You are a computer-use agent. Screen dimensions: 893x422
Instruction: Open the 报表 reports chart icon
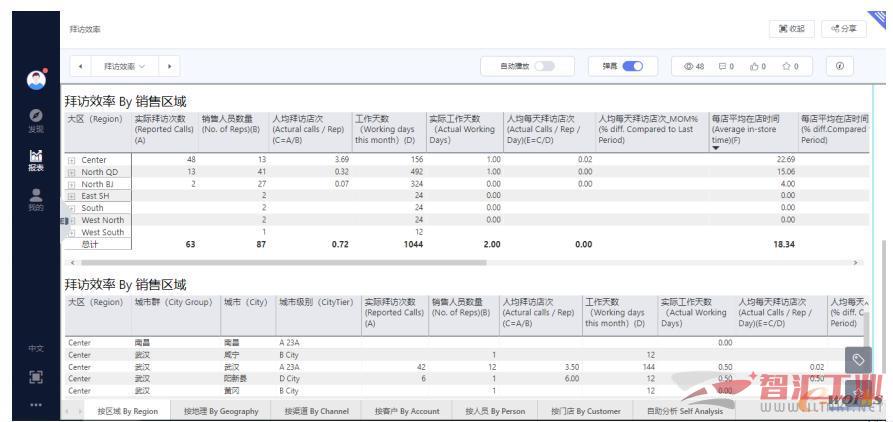coord(36,155)
